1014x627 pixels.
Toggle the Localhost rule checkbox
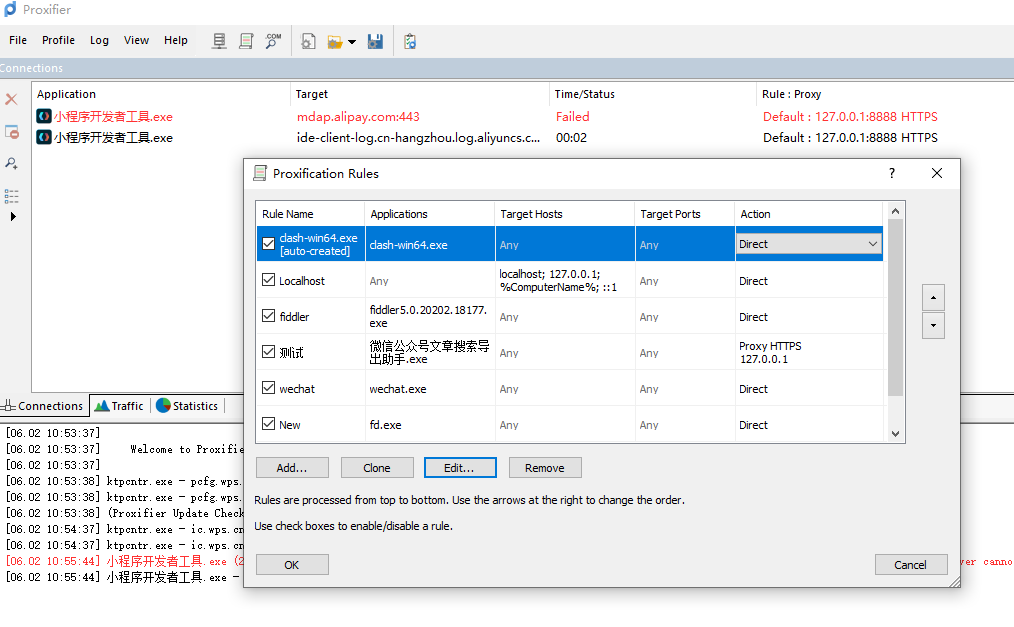[268, 280]
